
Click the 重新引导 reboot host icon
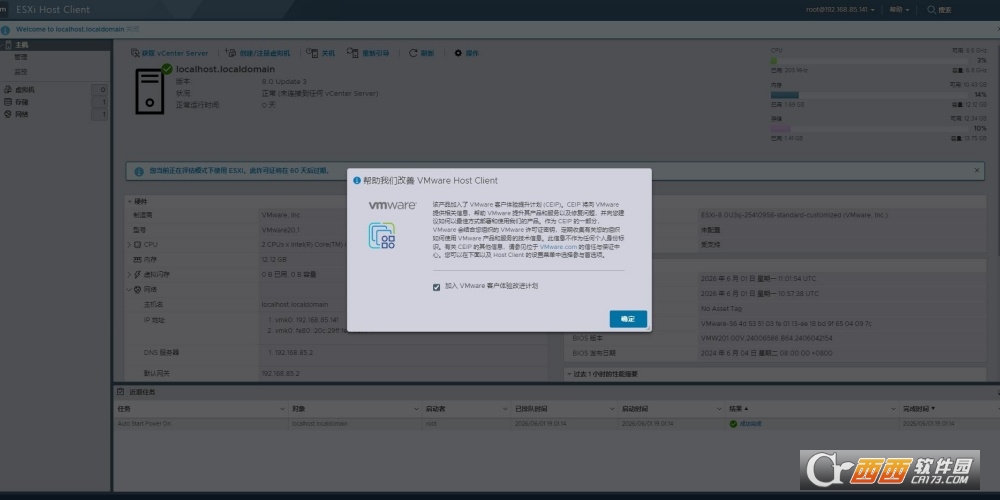353,53
